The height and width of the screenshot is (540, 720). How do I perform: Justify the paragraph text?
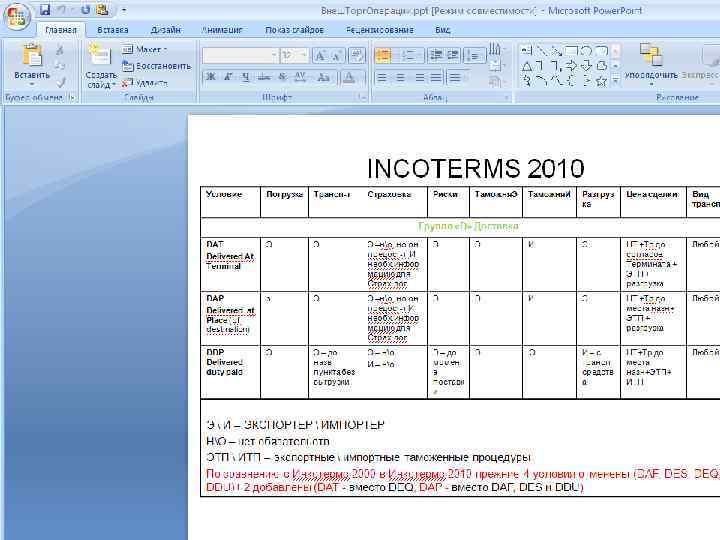(436, 78)
